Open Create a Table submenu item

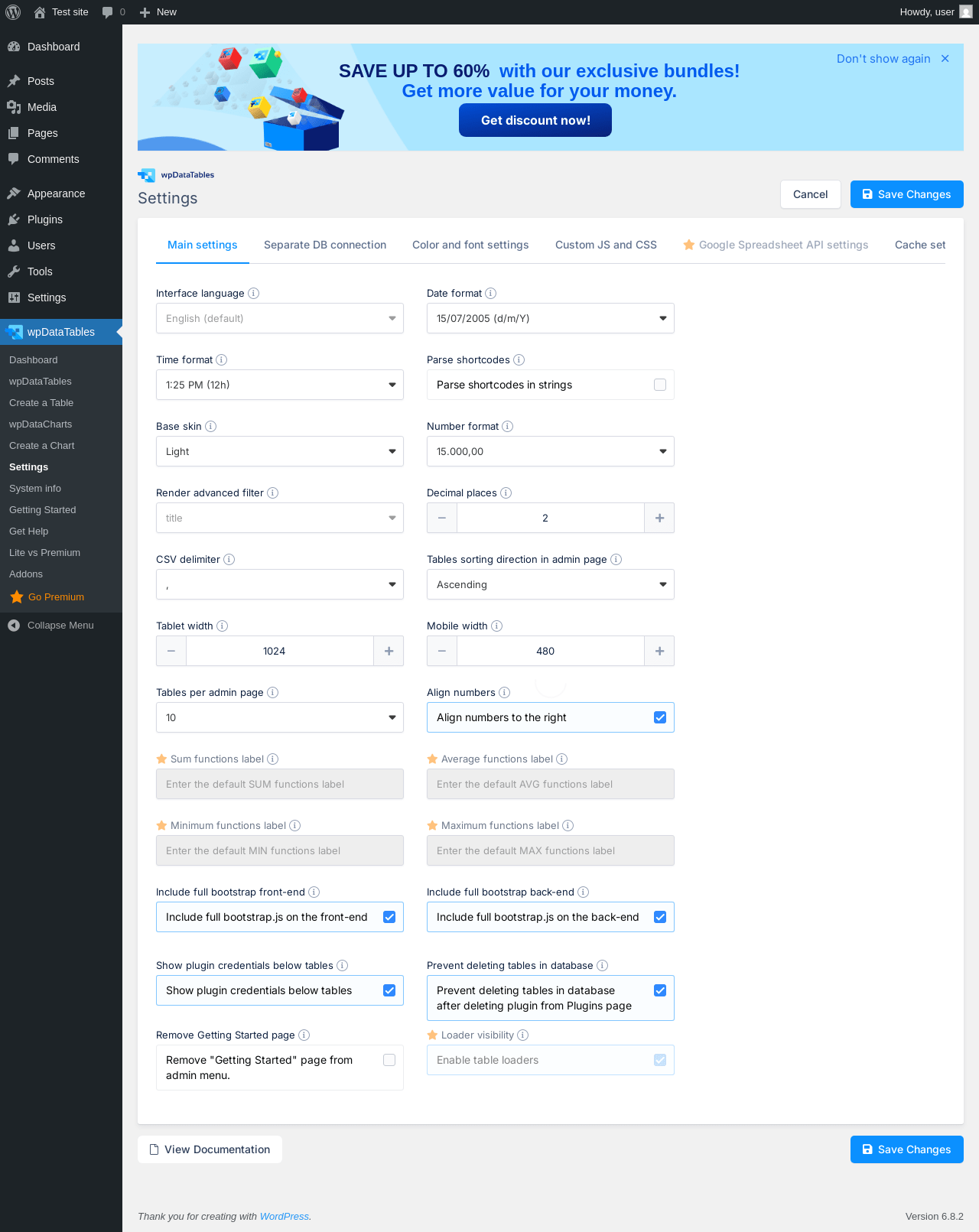pyautogui.click(x=41, y=403)
